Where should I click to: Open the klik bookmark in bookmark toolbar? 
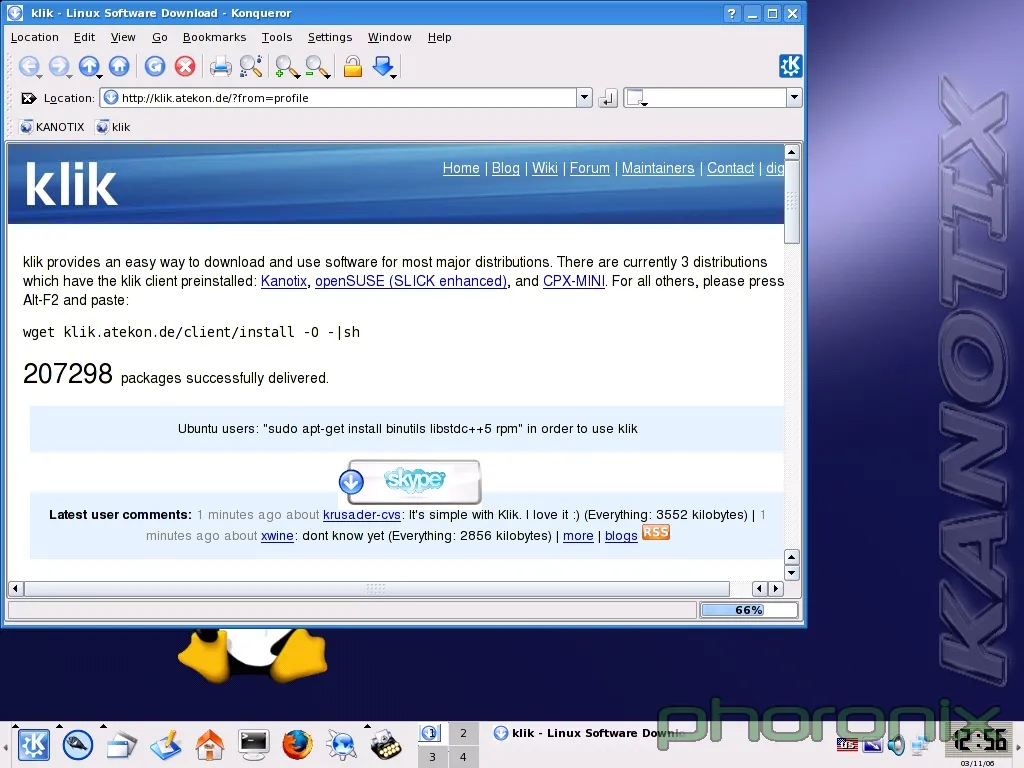tap(113, 127)
